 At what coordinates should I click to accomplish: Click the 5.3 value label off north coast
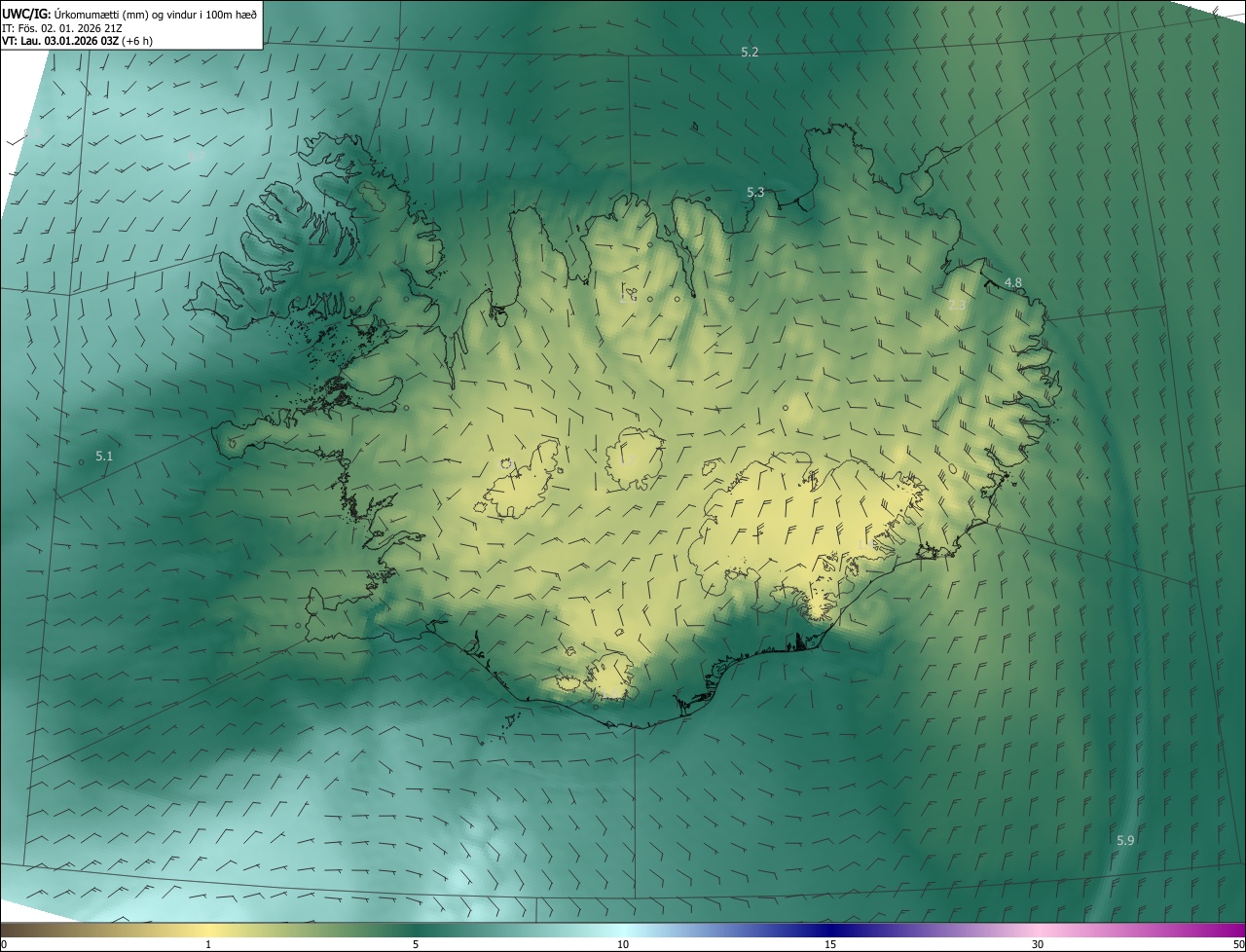point(755,193)
